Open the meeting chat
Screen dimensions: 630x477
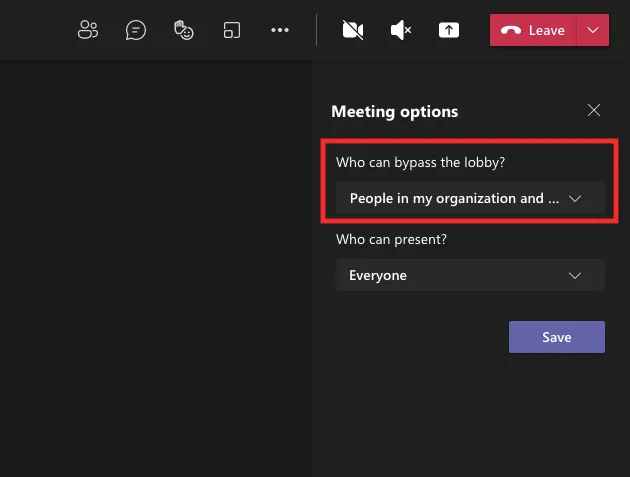point(136,30)
